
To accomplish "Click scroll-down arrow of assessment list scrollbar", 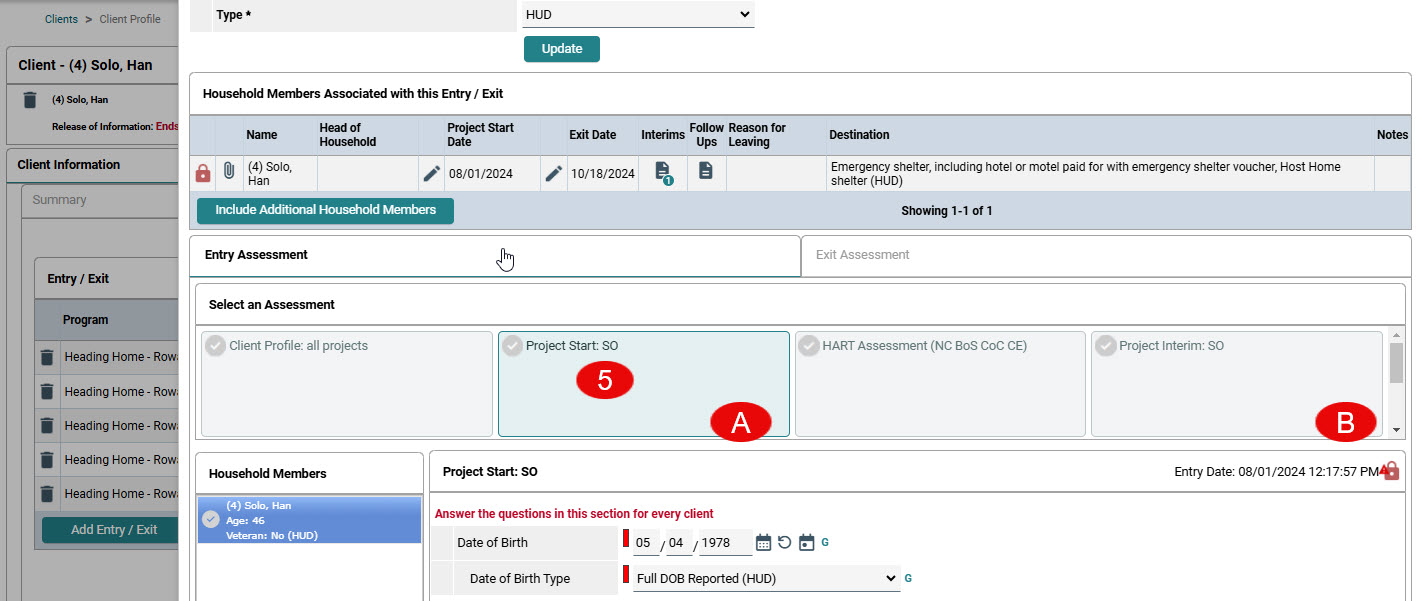I will [1396, 429].
